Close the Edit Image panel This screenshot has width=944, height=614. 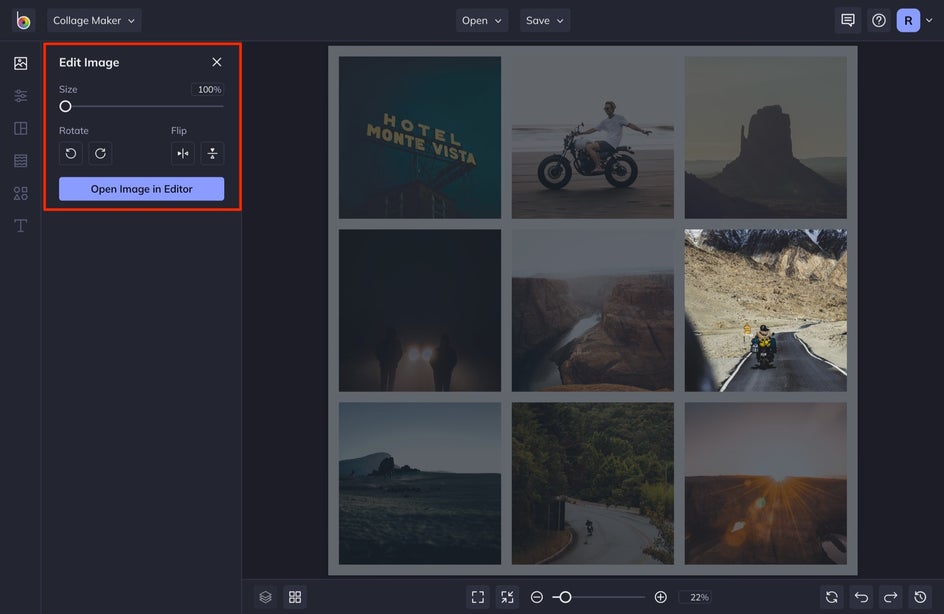click(217, 62)
